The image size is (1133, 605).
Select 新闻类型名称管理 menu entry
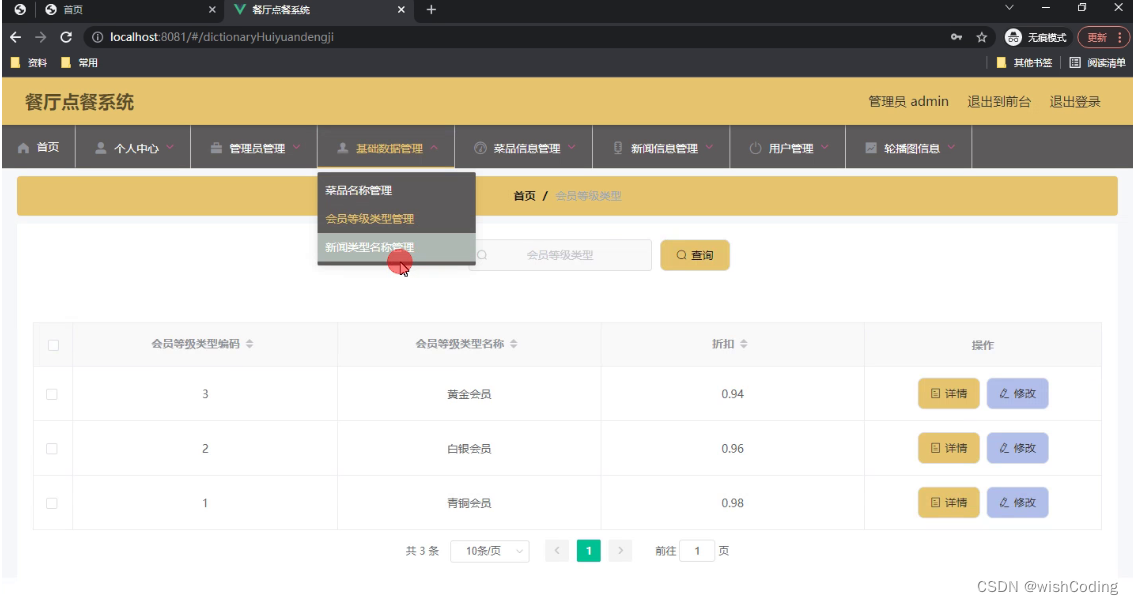coord(370,247)
